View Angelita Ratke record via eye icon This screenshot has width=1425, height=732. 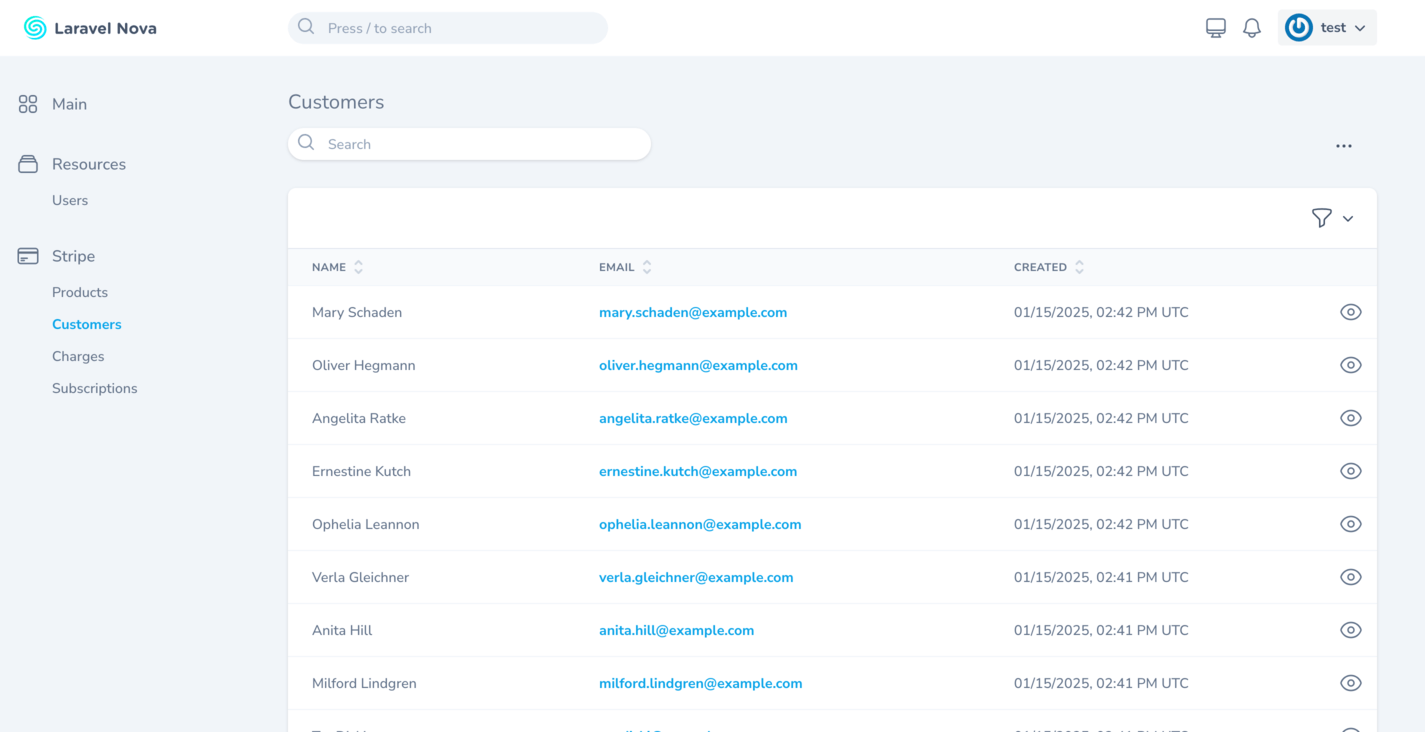coord(1351,418)
